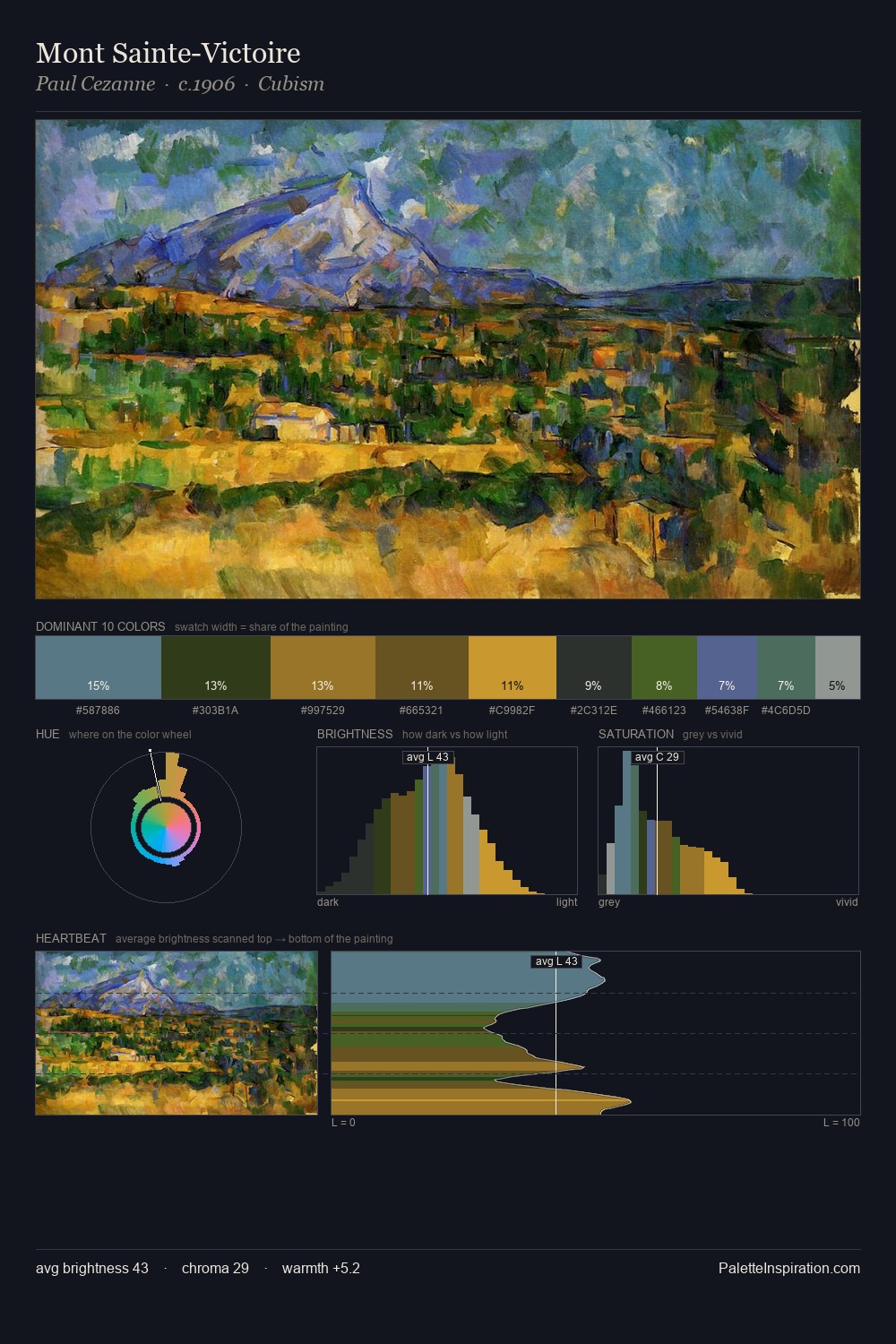Image resolution: width=896 pixels, height=1344 pixels.
Task: Click the hex code #54638F
Action: tap(727, 711)
